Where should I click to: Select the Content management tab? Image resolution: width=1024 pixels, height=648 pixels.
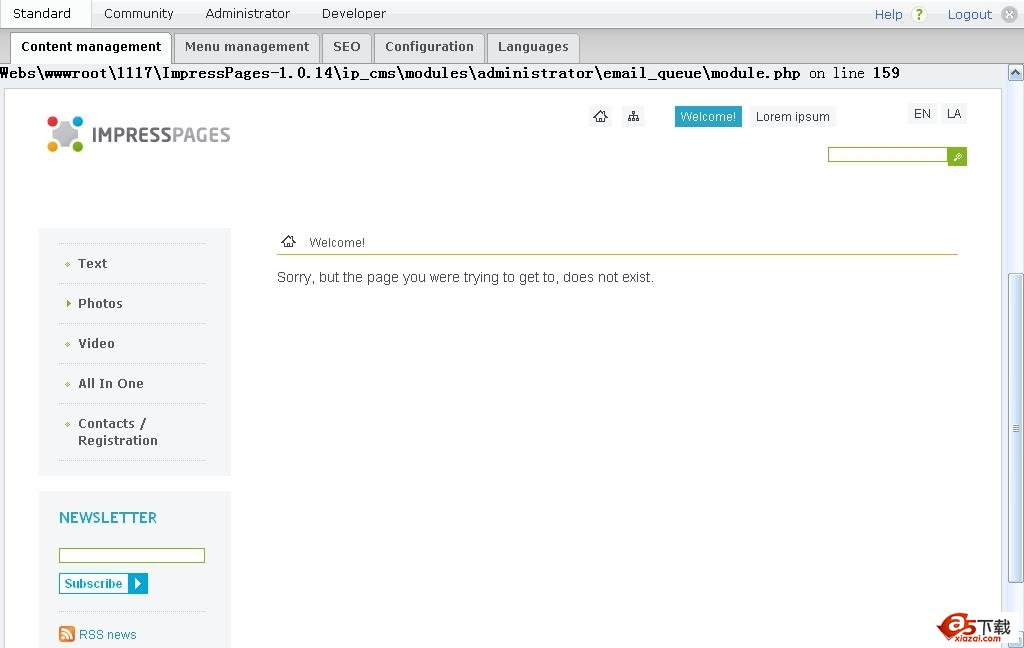coord(91,47)
